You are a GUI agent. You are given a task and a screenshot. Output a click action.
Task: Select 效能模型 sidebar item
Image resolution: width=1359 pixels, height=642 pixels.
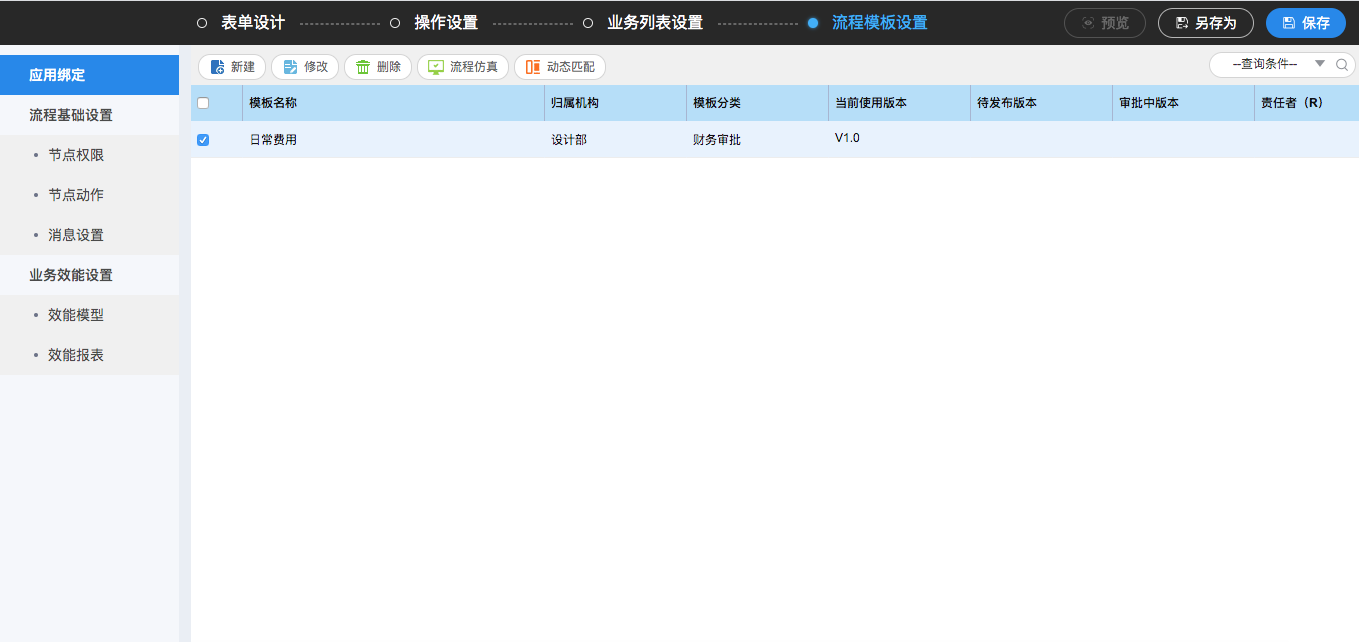pos(89,315)
